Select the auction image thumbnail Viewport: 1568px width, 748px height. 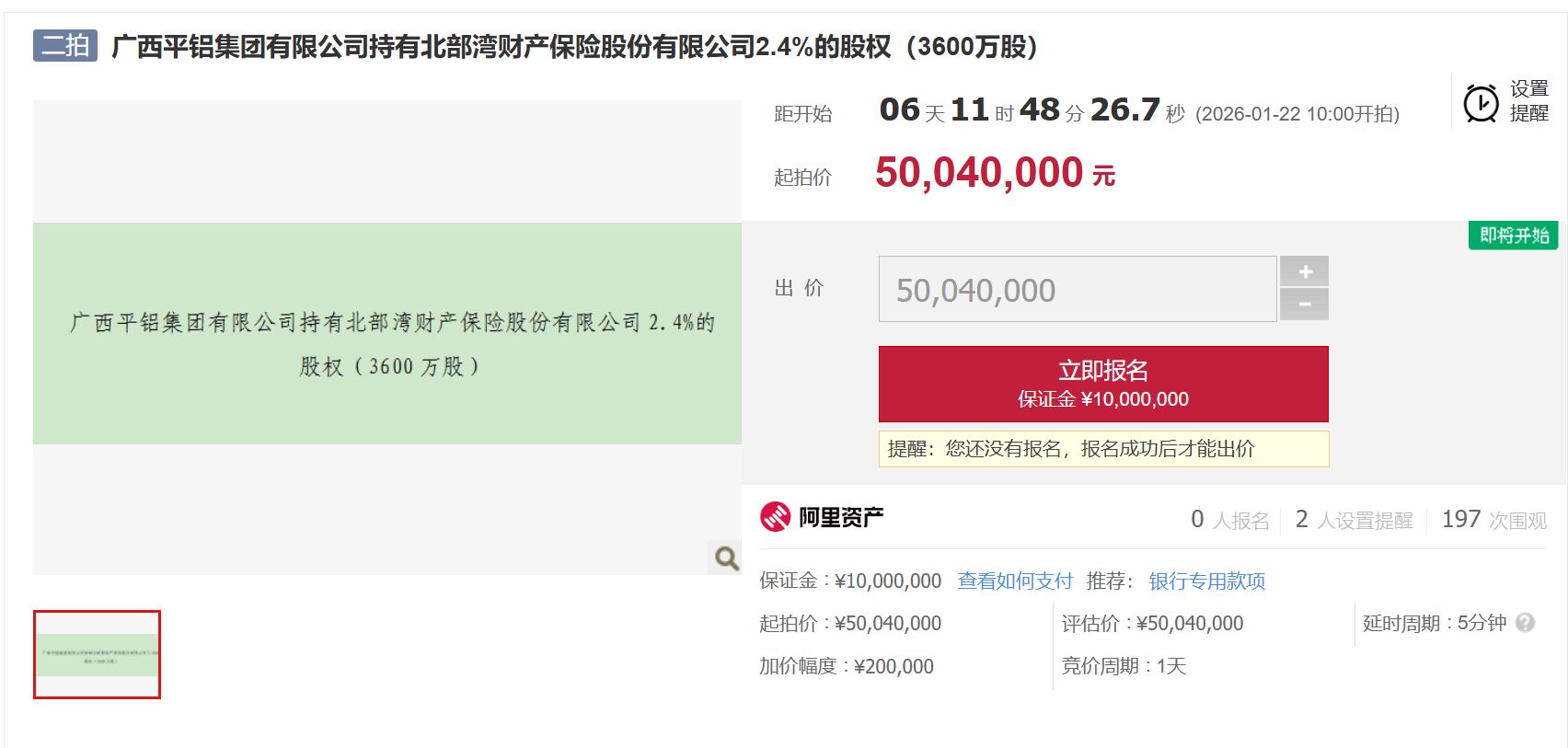(98, 654)
